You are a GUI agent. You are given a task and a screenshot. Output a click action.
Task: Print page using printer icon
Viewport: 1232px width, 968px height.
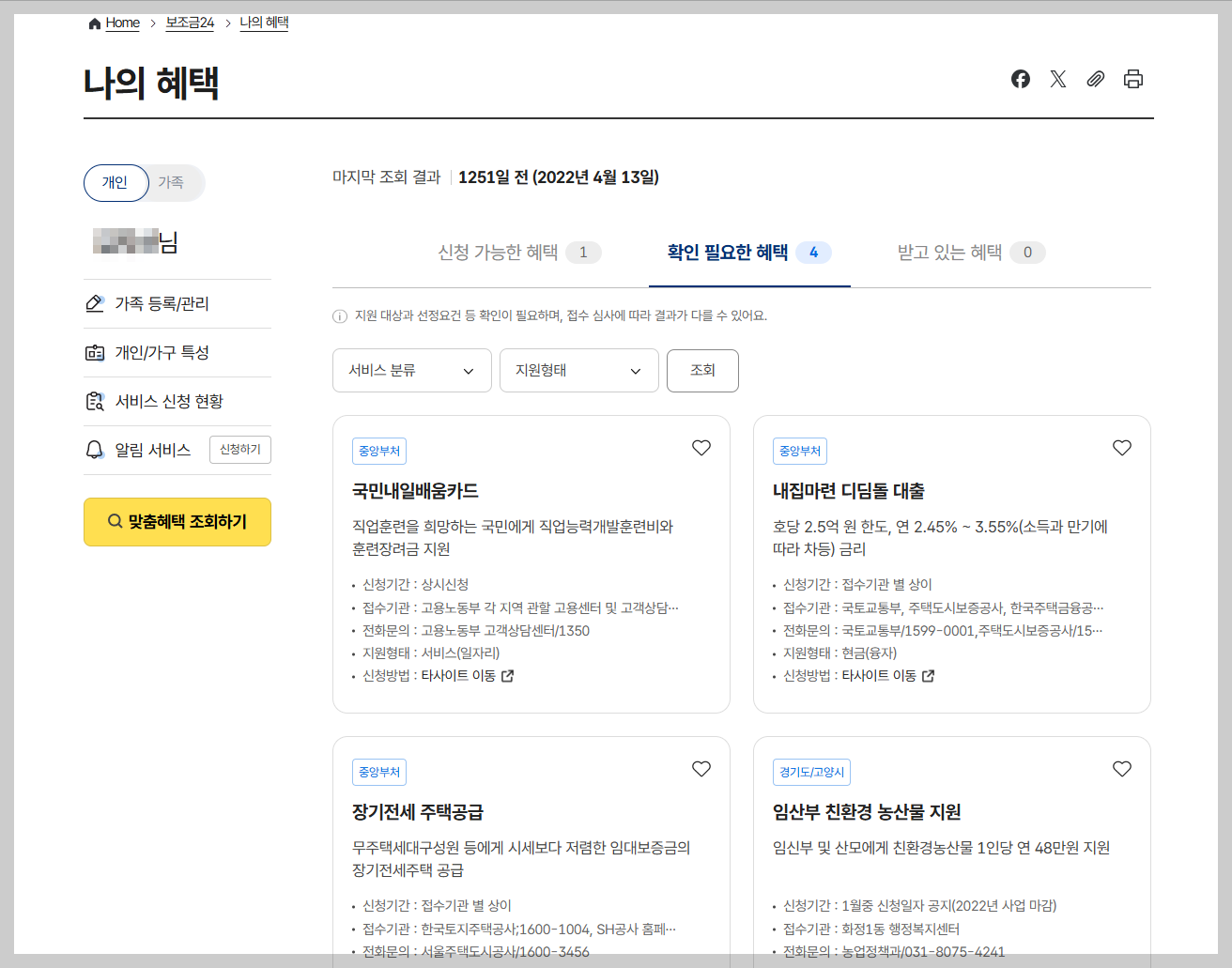click(x=1133, y=79)
